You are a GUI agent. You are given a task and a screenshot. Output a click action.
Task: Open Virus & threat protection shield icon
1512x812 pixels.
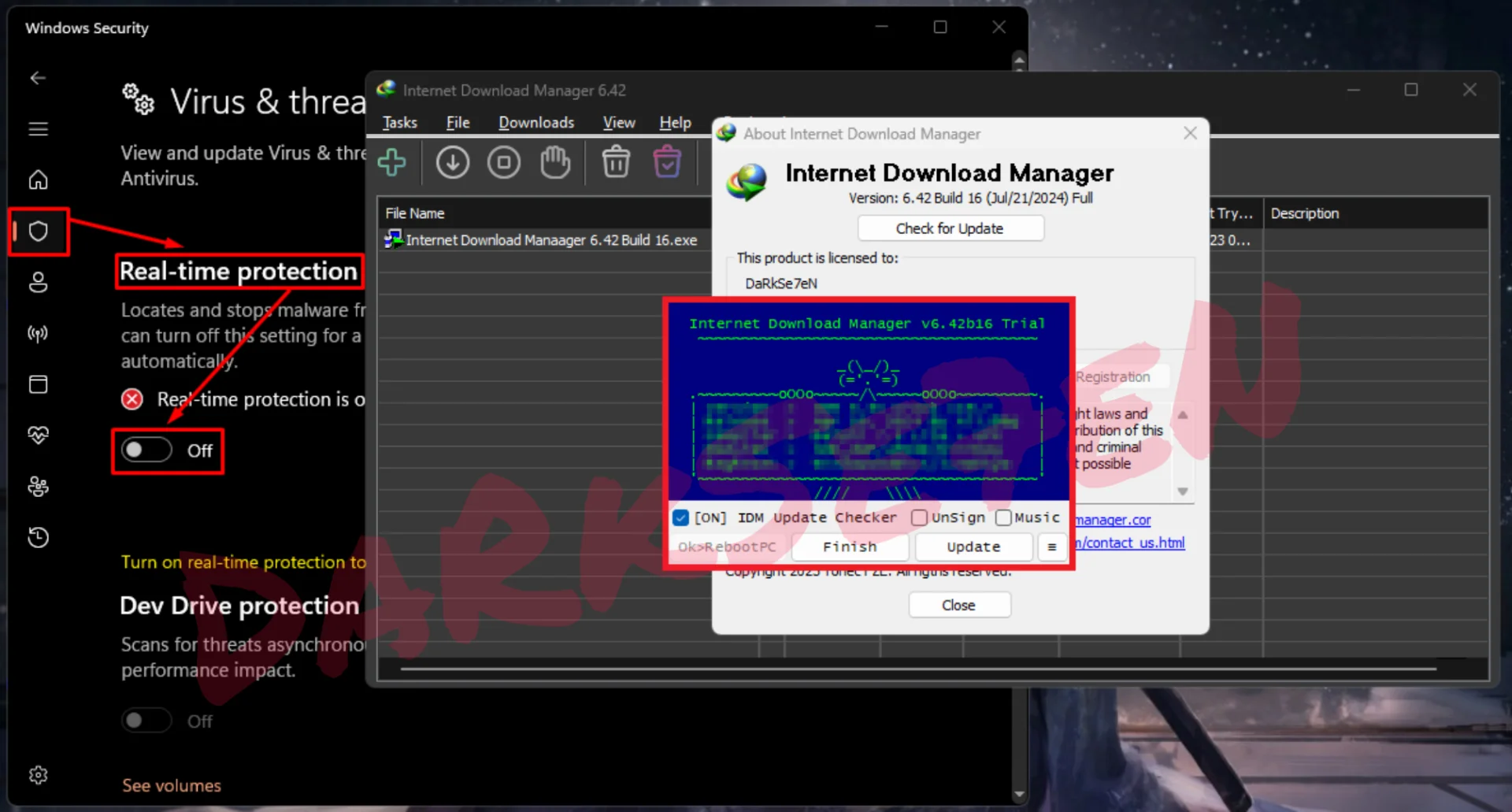click(38, 232)
